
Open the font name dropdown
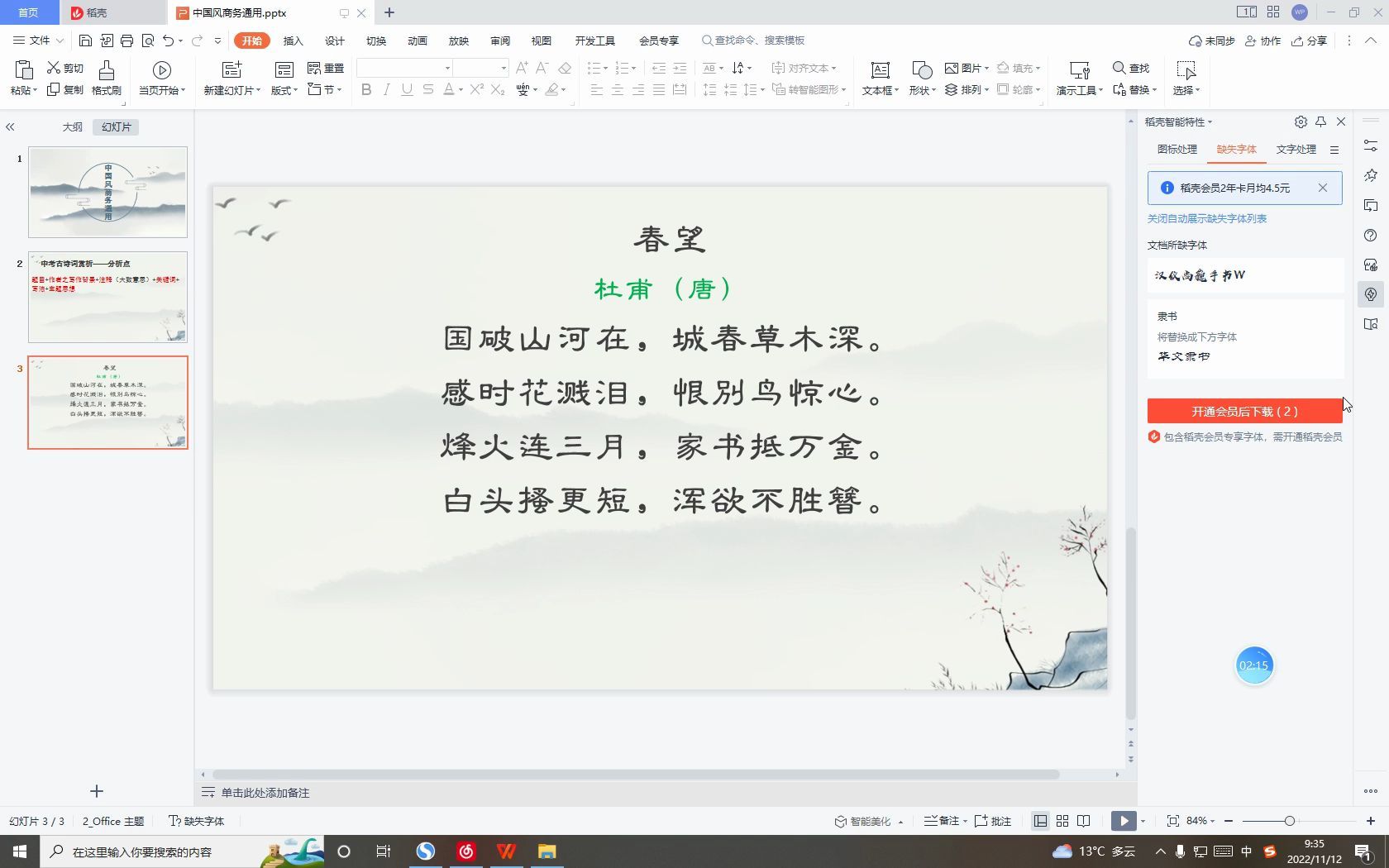click(447, 68)
